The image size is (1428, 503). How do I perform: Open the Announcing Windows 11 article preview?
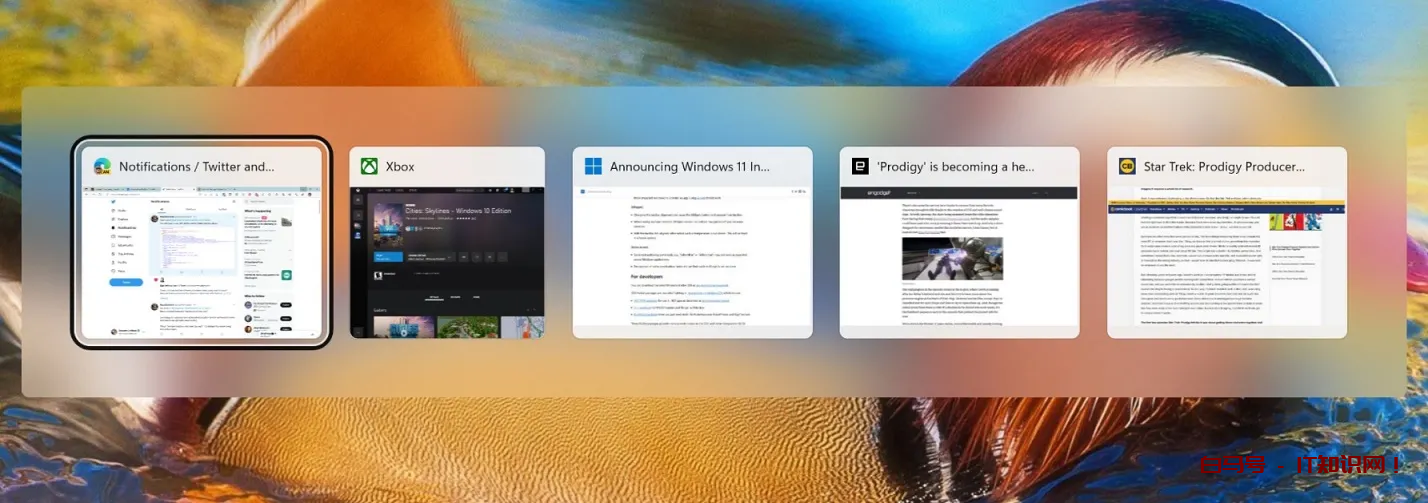tap(693, 262)
